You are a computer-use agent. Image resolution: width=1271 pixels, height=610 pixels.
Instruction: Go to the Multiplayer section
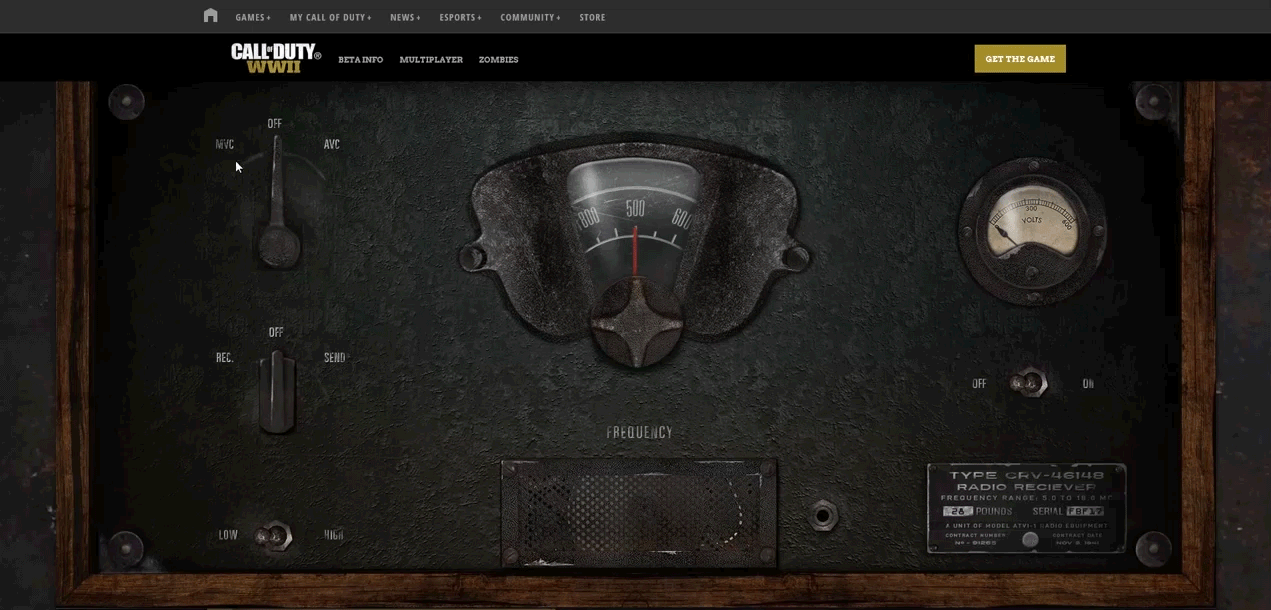coord(431,60)
